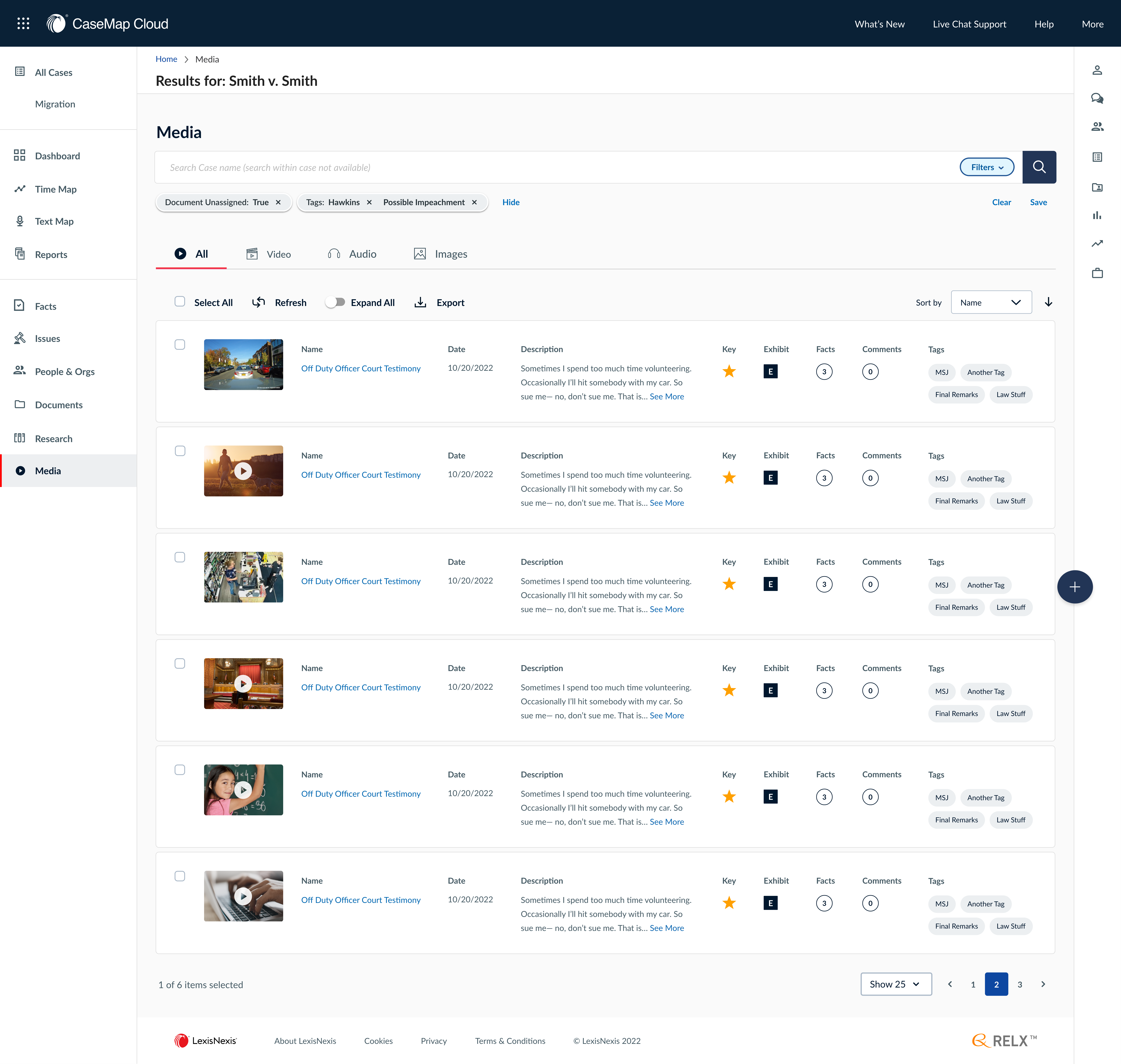Remove the Document Unassigned filter chip
Image resolution: width=1121 pixels, height=1064 pixels.
(278, 203)
